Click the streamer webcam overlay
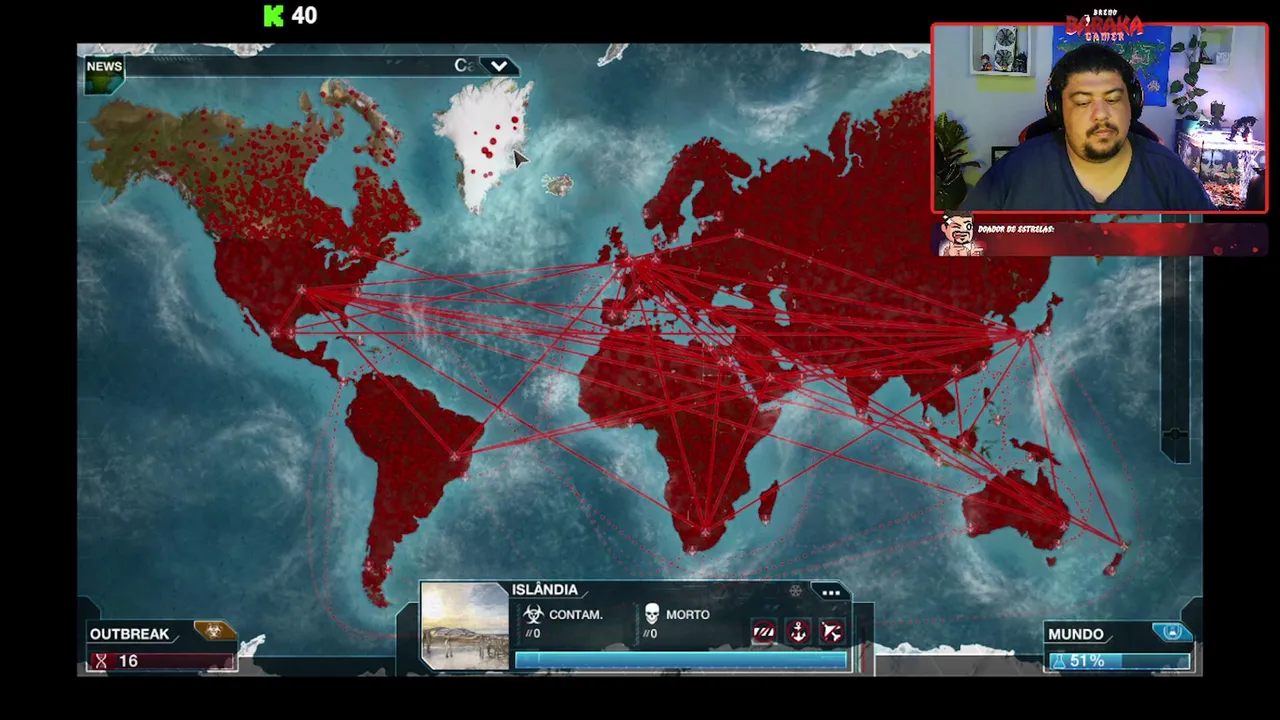Image resolution: width=1280 pixels, height=720 pixels. (x=1100, y=118)
